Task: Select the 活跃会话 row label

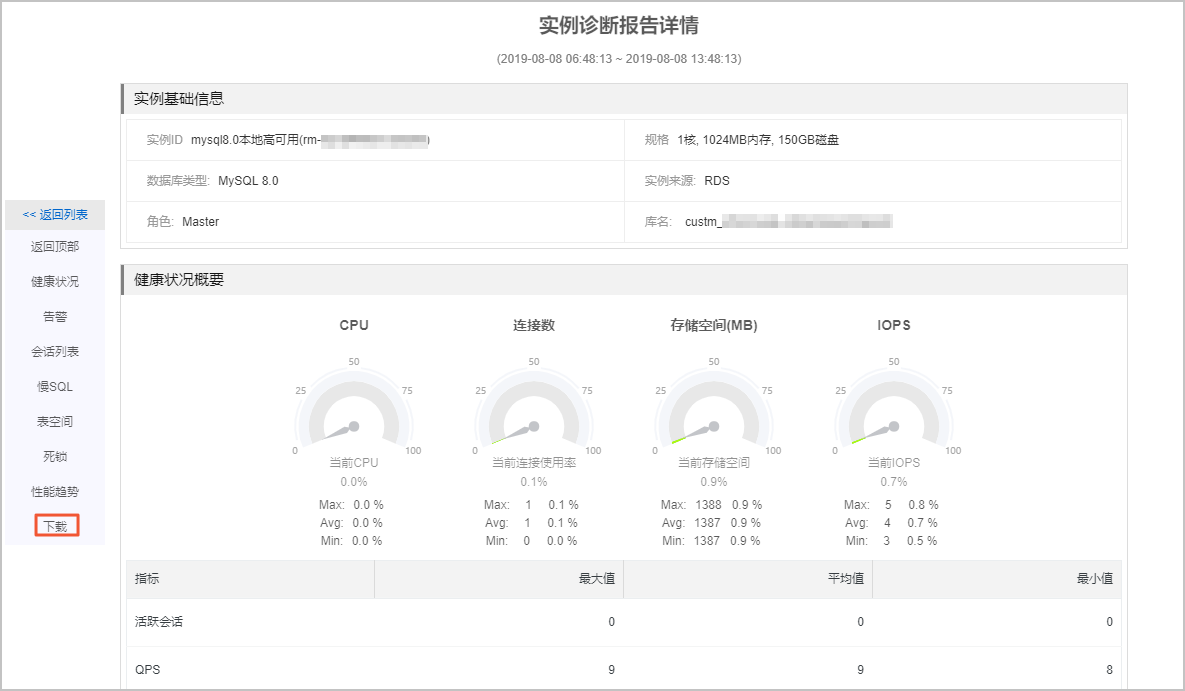Action: tap(159, 621)
